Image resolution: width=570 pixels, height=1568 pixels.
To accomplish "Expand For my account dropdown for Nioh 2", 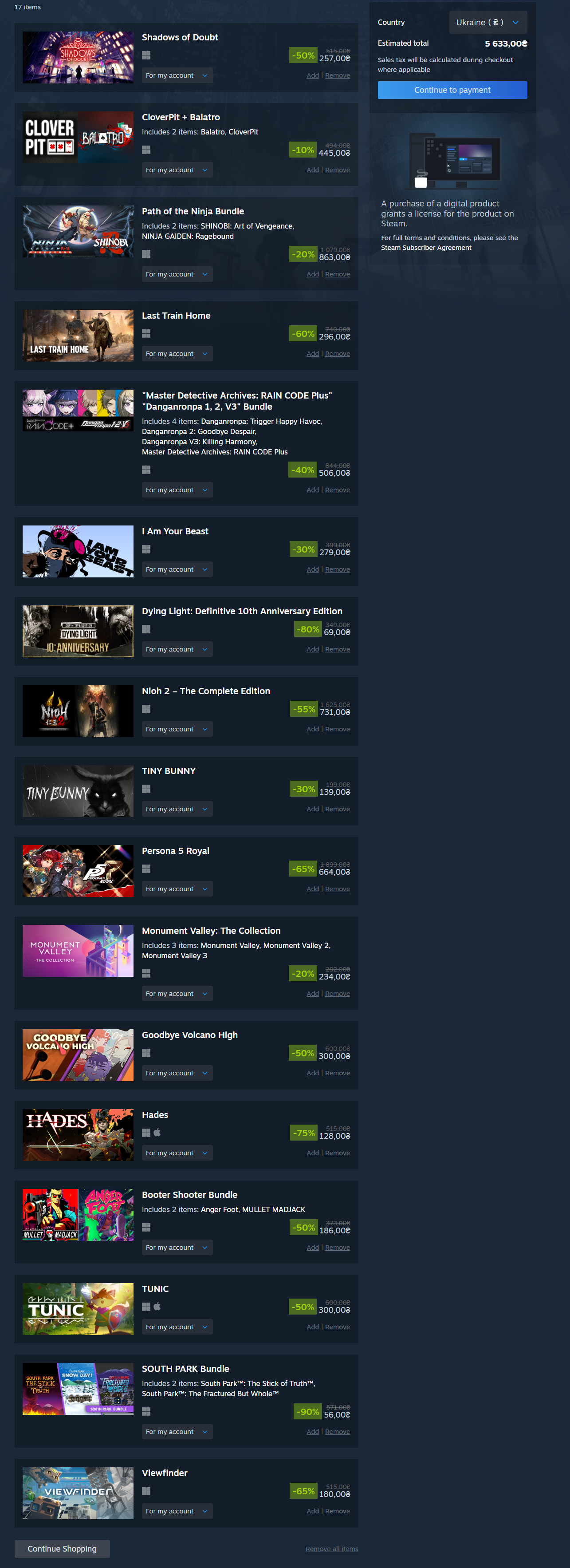I will [177, 729].
